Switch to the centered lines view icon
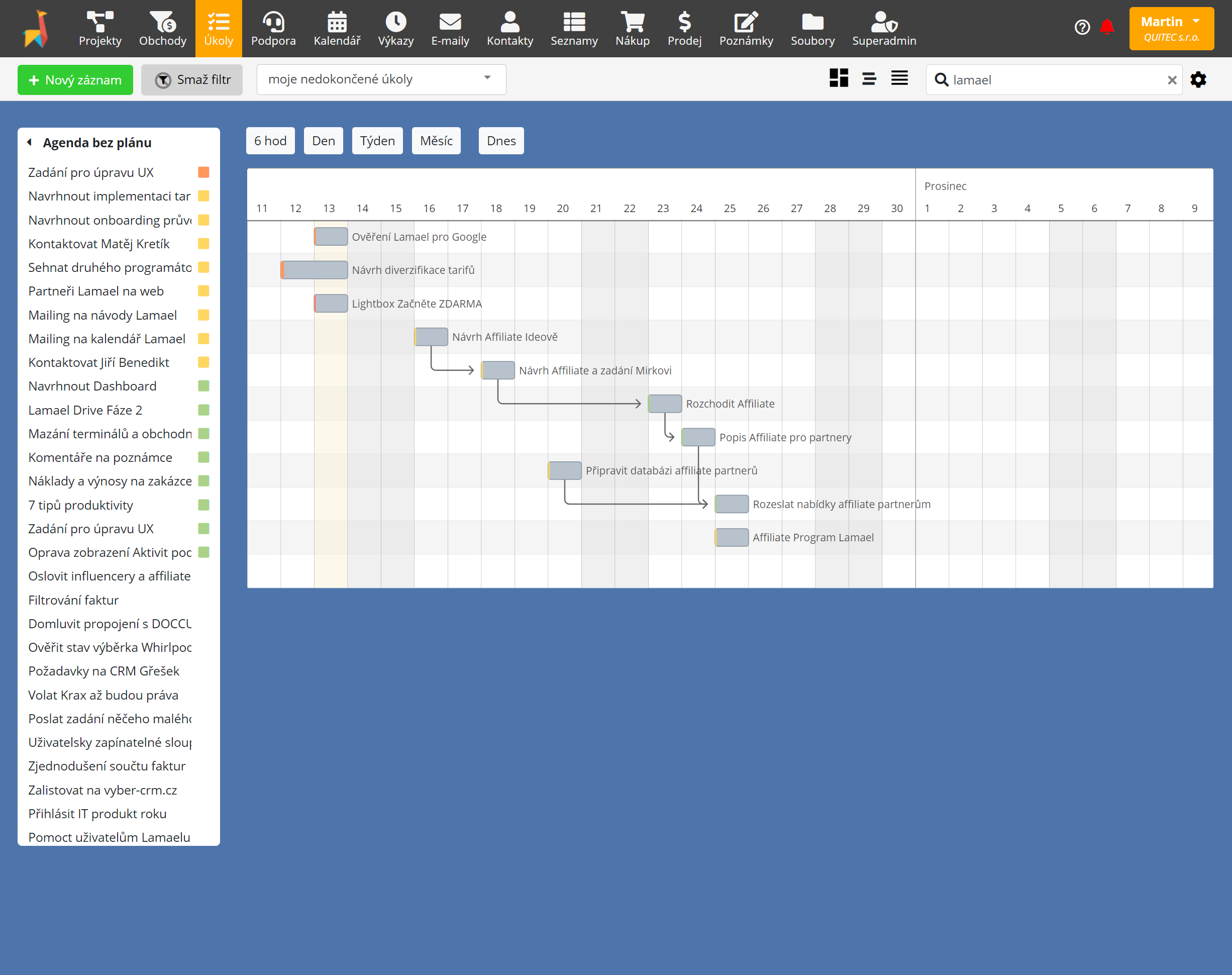Image resolution: width=1232 pixels, height=975 pixels. point(869,78)
